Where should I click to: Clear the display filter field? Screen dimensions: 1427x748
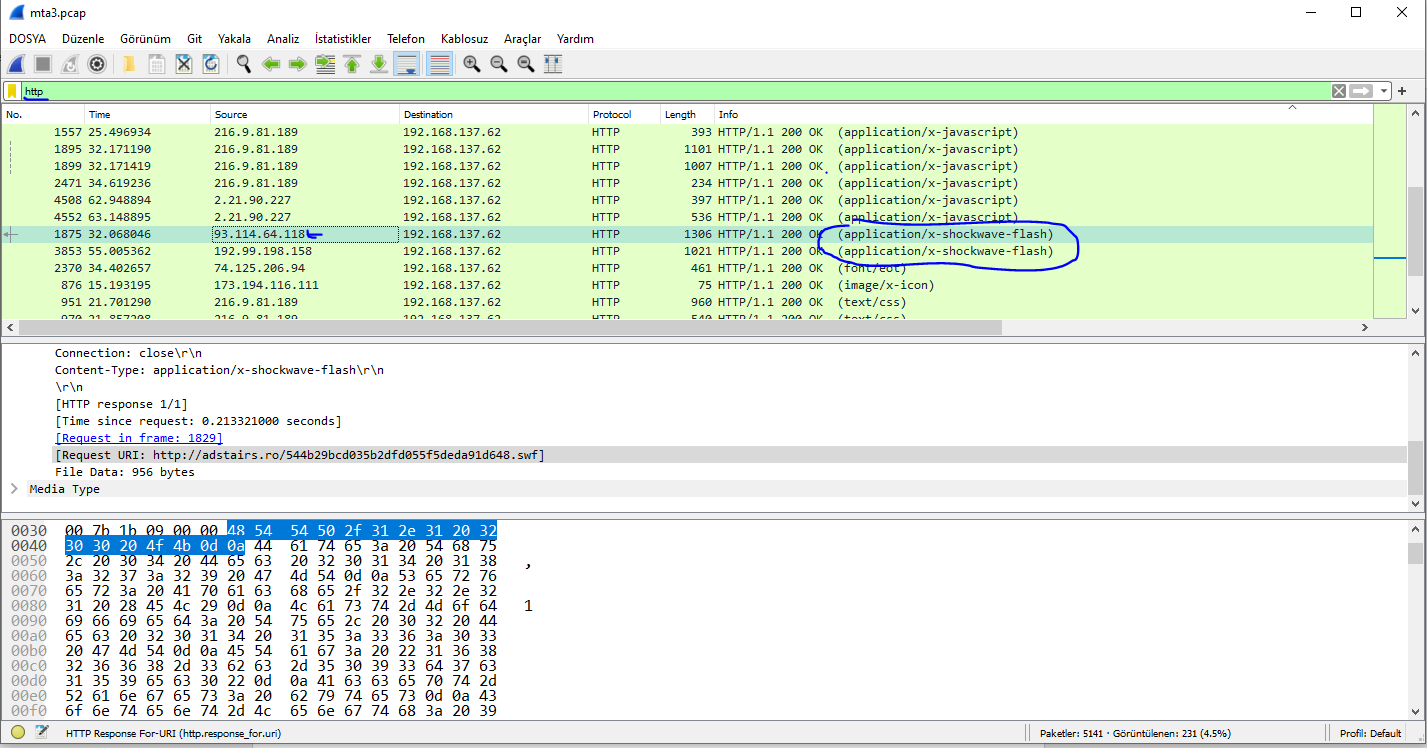click(1339, 91)
